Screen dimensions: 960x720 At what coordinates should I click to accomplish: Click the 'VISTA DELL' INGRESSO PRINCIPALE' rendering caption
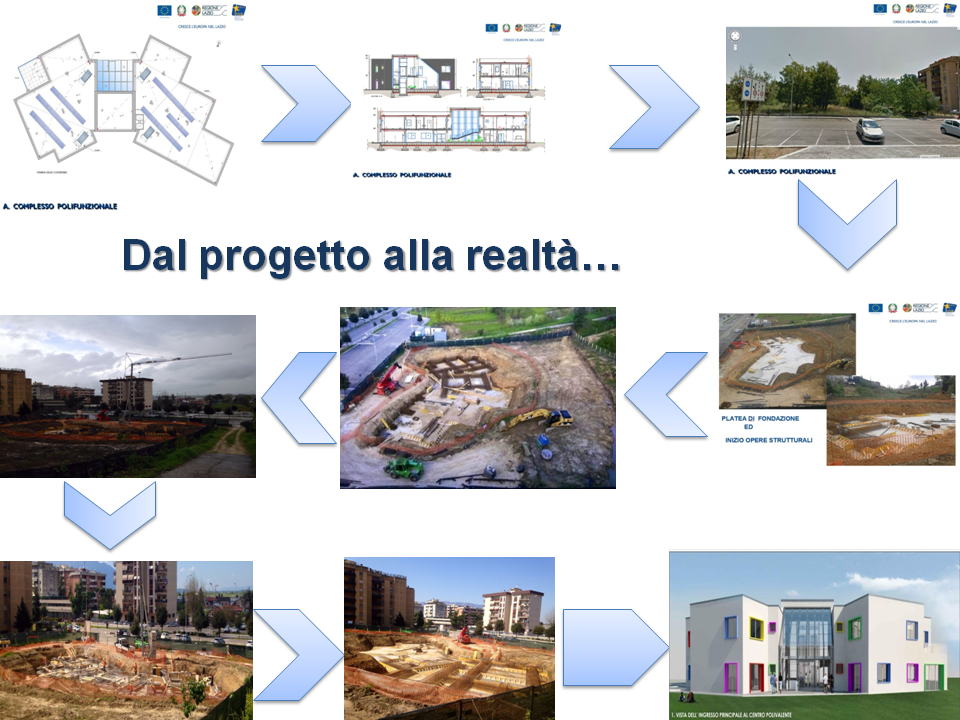[733, 715]
